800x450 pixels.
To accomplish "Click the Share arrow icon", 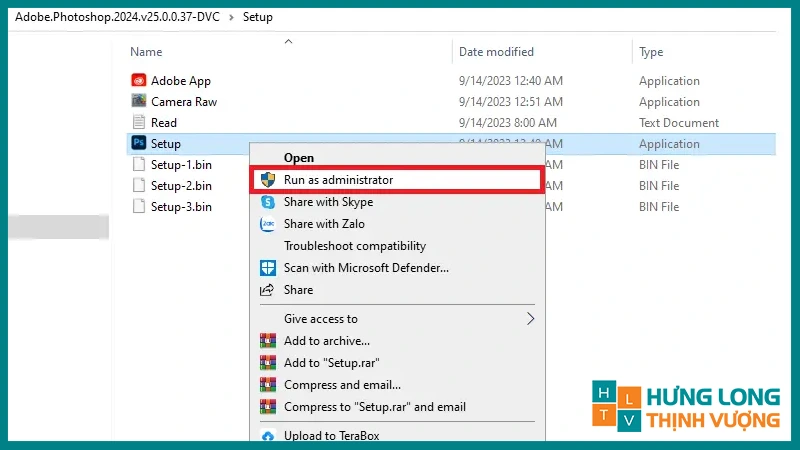I will 267,290.
